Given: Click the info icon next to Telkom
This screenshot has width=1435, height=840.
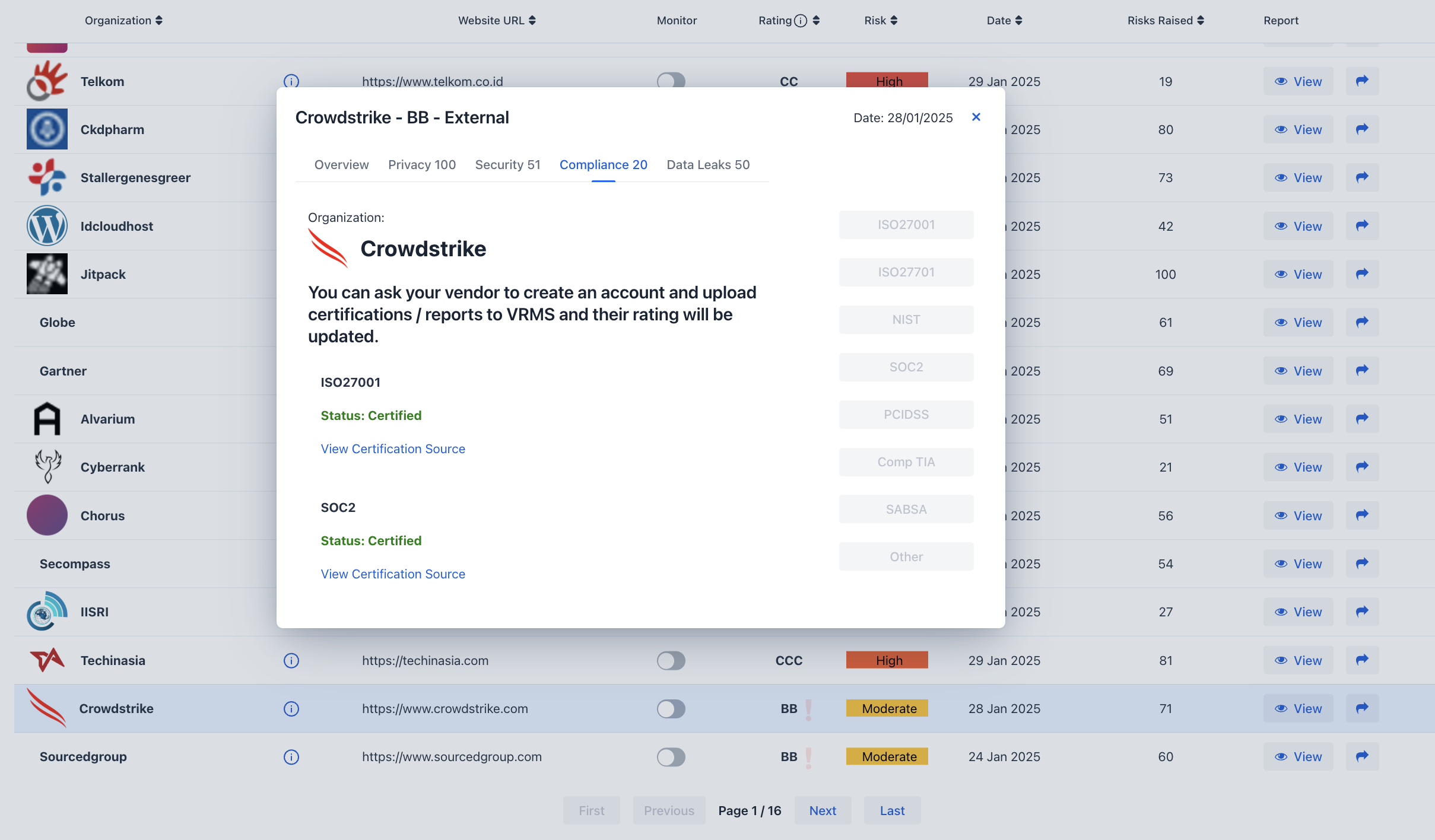Looking at the screenshot, I should [291, 81].
